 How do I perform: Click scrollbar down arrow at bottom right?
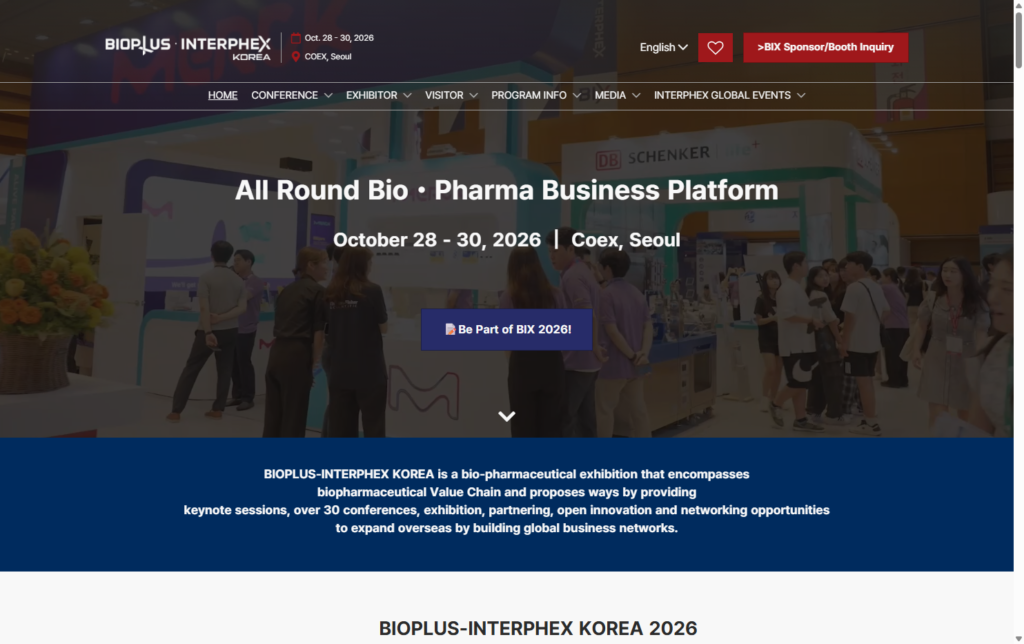(x=1018, y=638)
